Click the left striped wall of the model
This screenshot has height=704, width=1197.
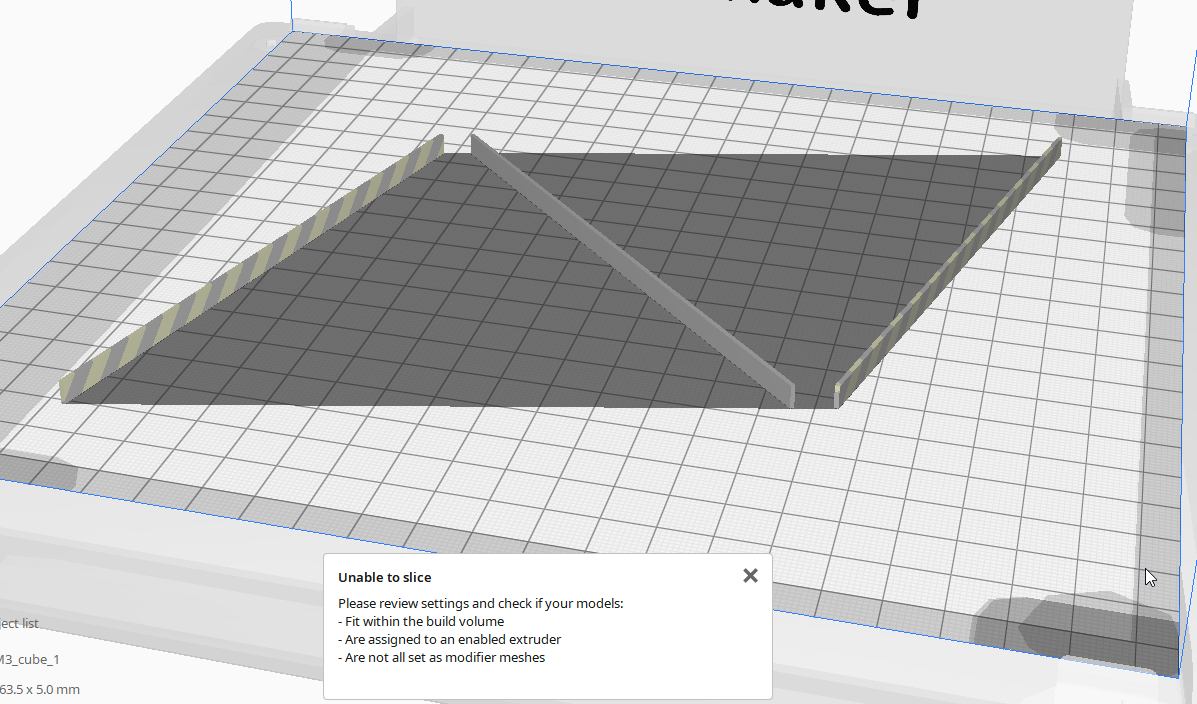click(x=252, y=268)
